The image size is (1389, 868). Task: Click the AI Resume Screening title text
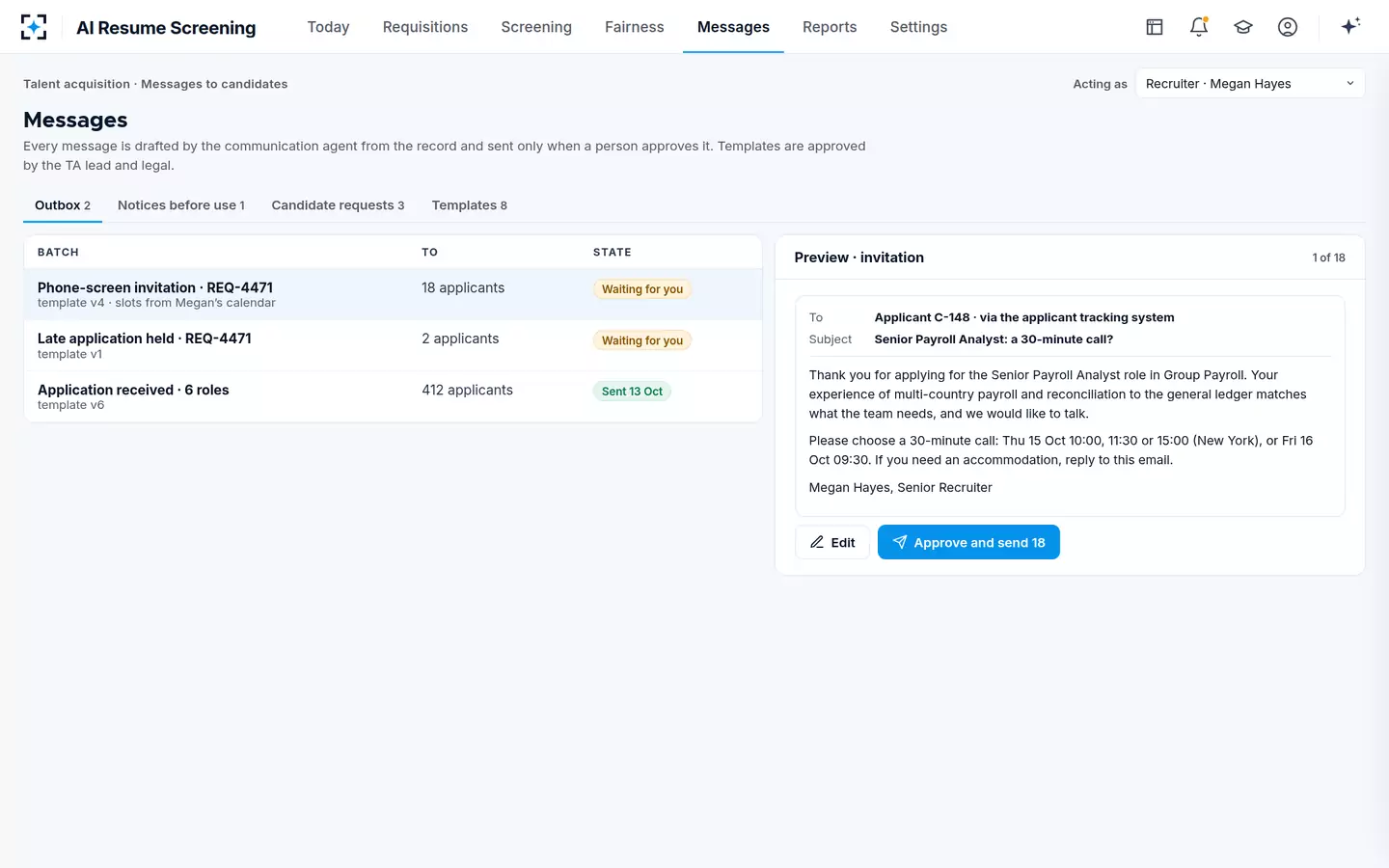(x=166, y=27)
